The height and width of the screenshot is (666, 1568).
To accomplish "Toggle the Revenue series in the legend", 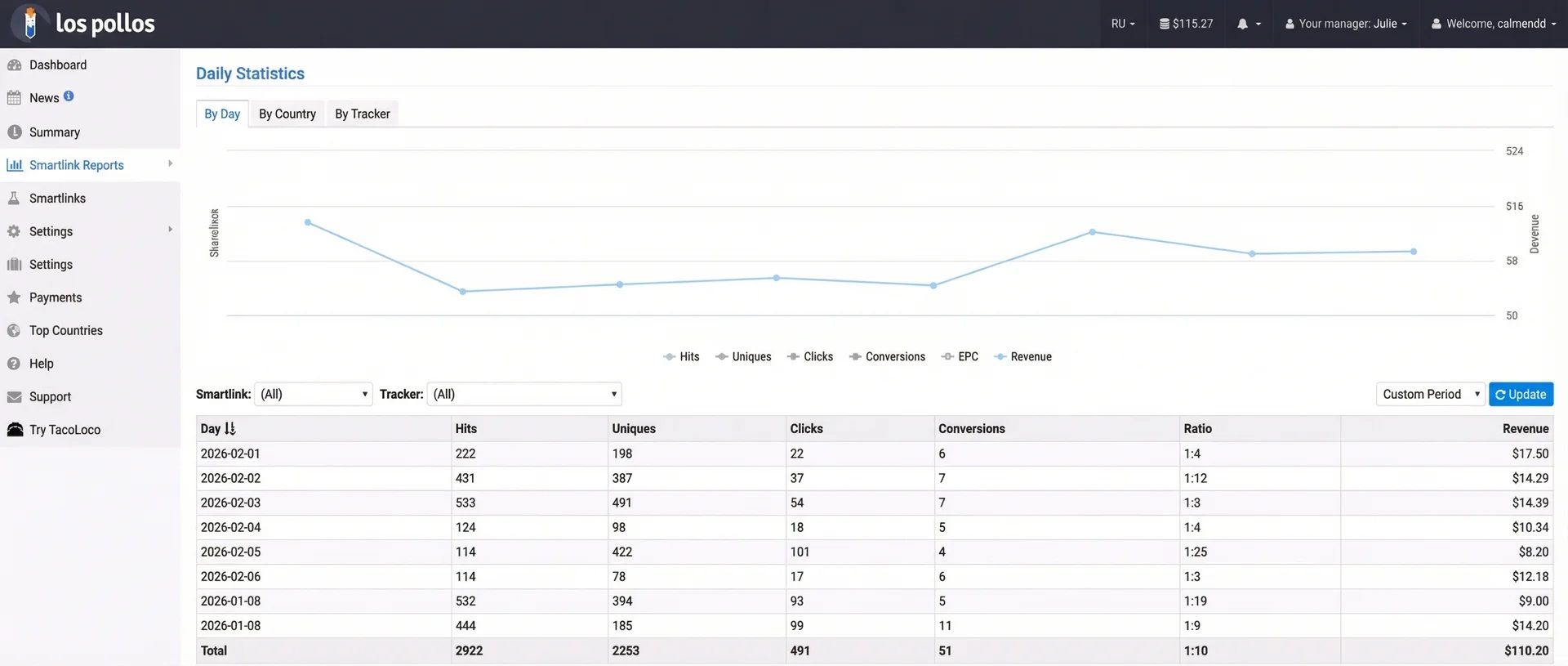I will (1022, 356).
